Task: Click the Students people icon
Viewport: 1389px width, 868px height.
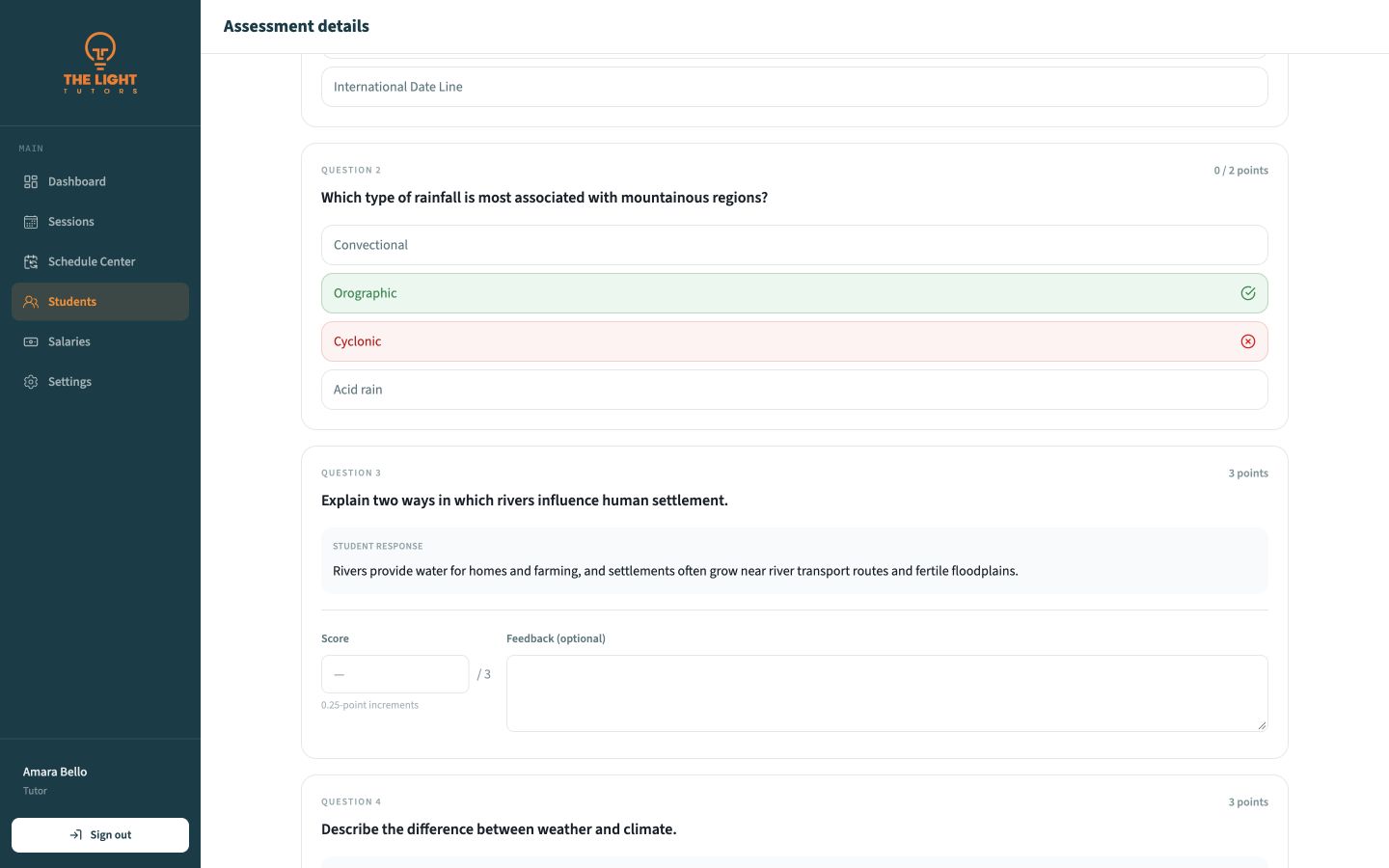Action: [31, 302]
